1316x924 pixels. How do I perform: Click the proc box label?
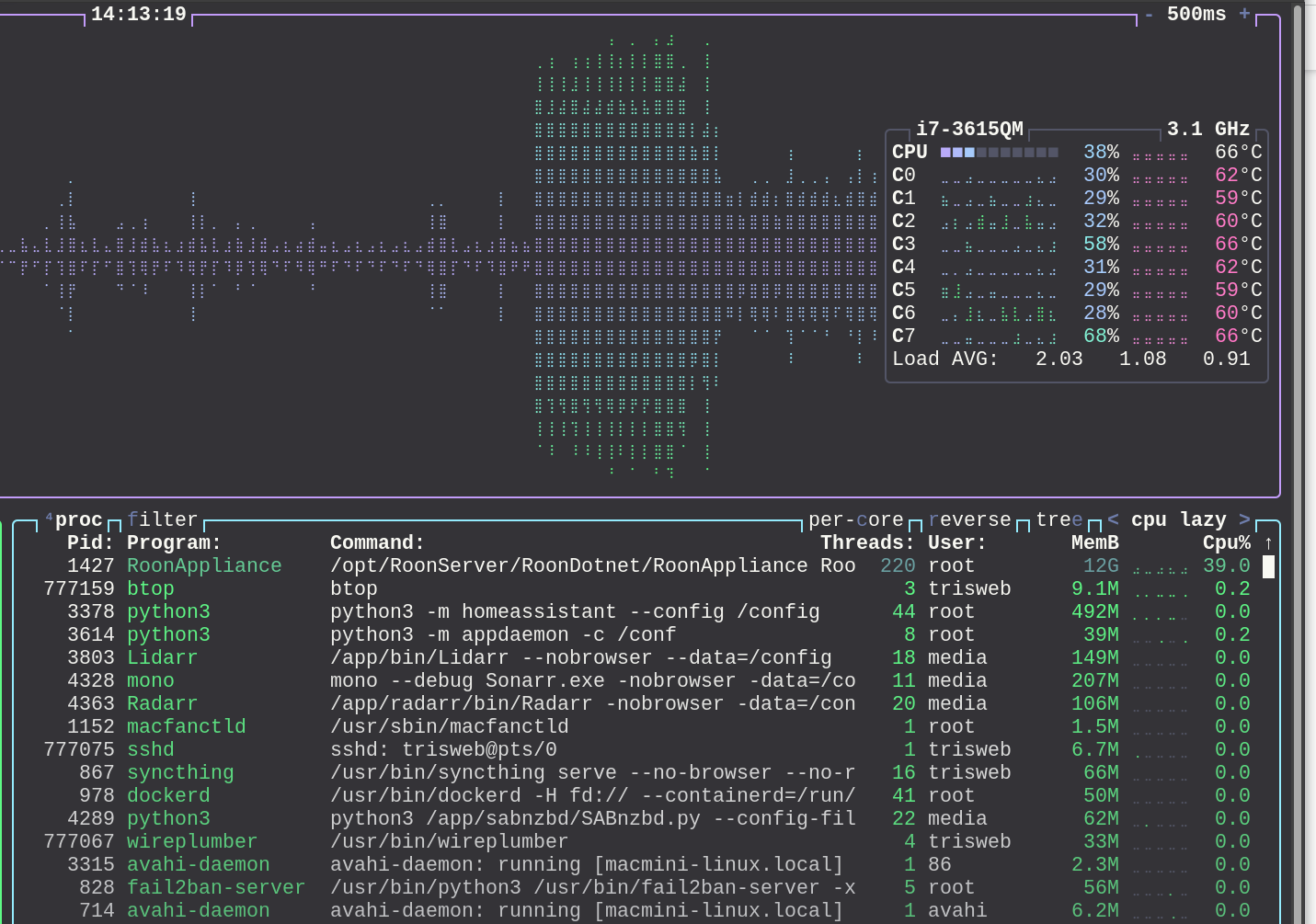click(78, 519)
